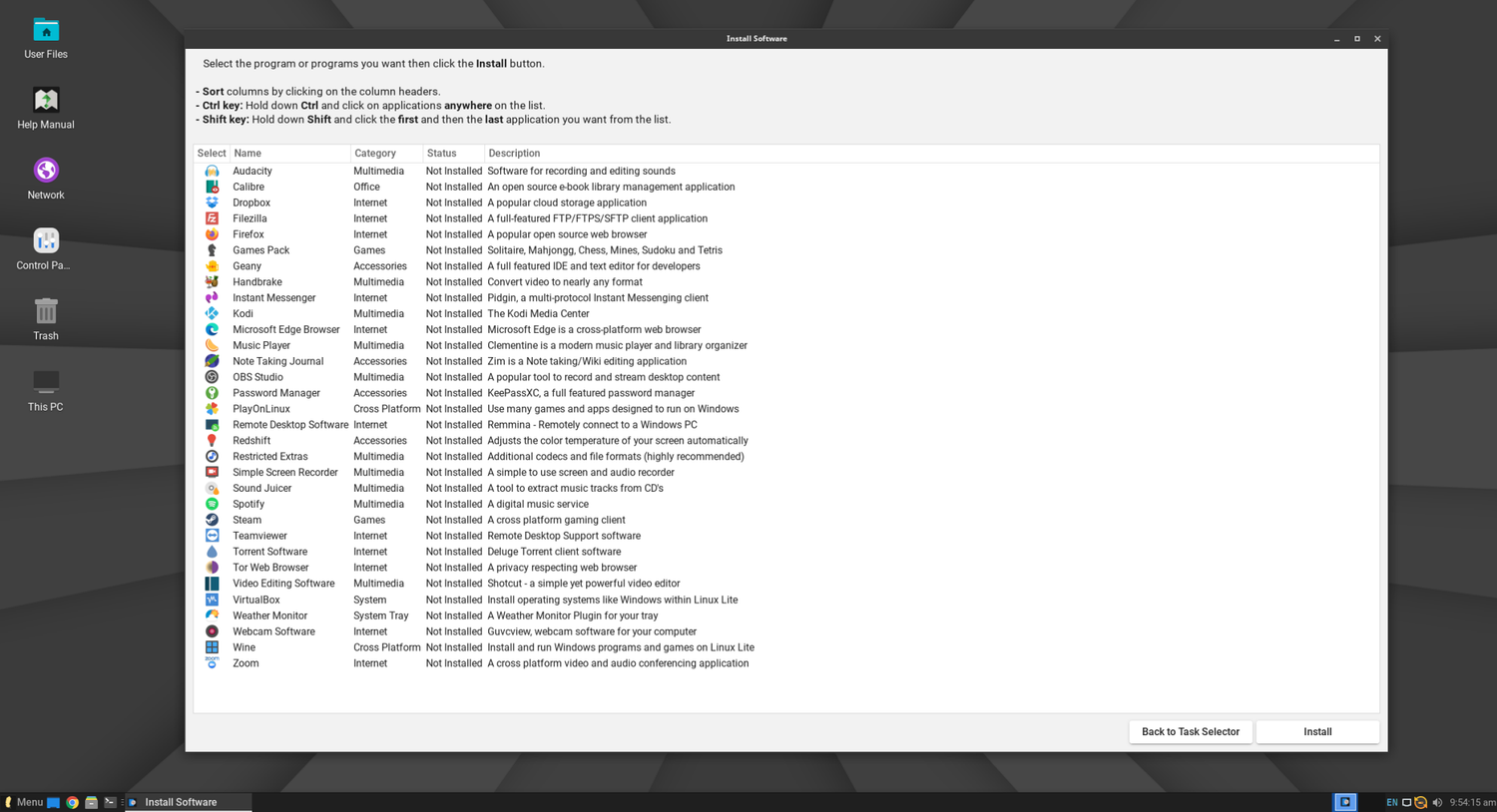Click the Dropbox icon in list

(212, 203)
